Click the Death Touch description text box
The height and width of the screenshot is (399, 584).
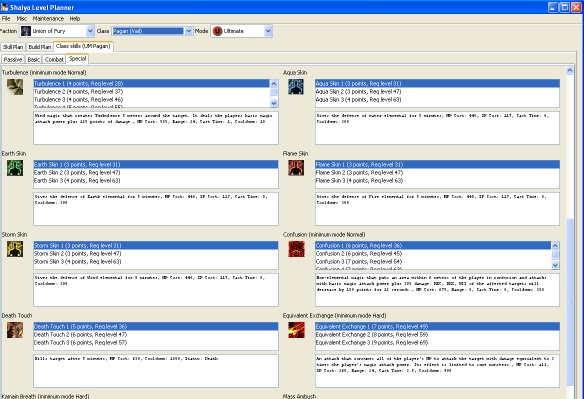coord(156,371)
